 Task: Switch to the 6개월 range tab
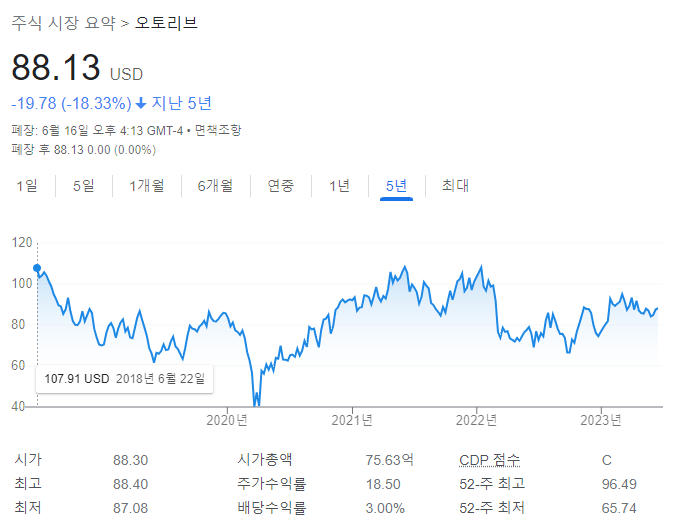click(215, 186)
